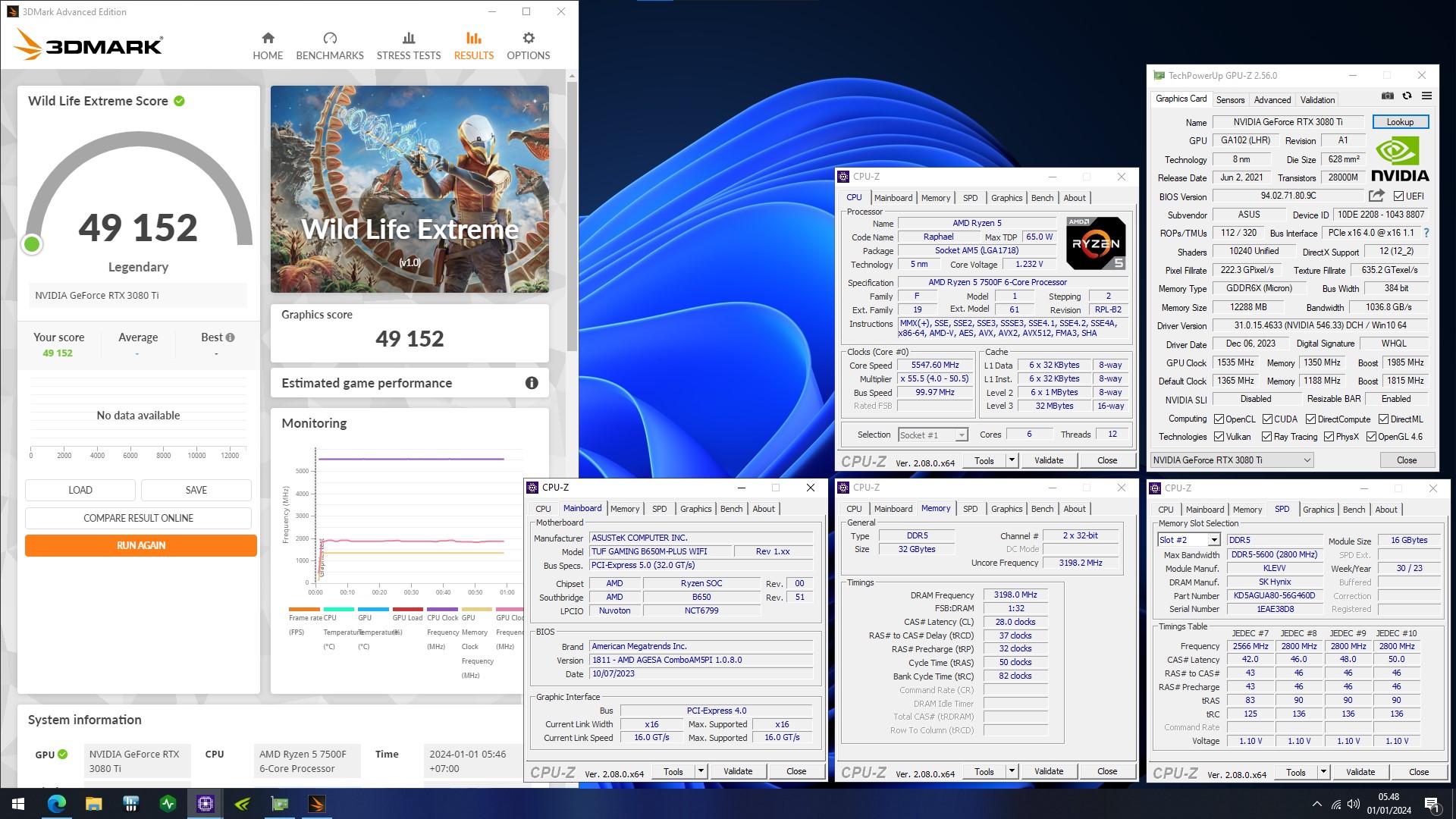This screenshot has height=819, width=1456.
Task: Toggle the DirectML checkbox
Action: tap(1383, 419)
